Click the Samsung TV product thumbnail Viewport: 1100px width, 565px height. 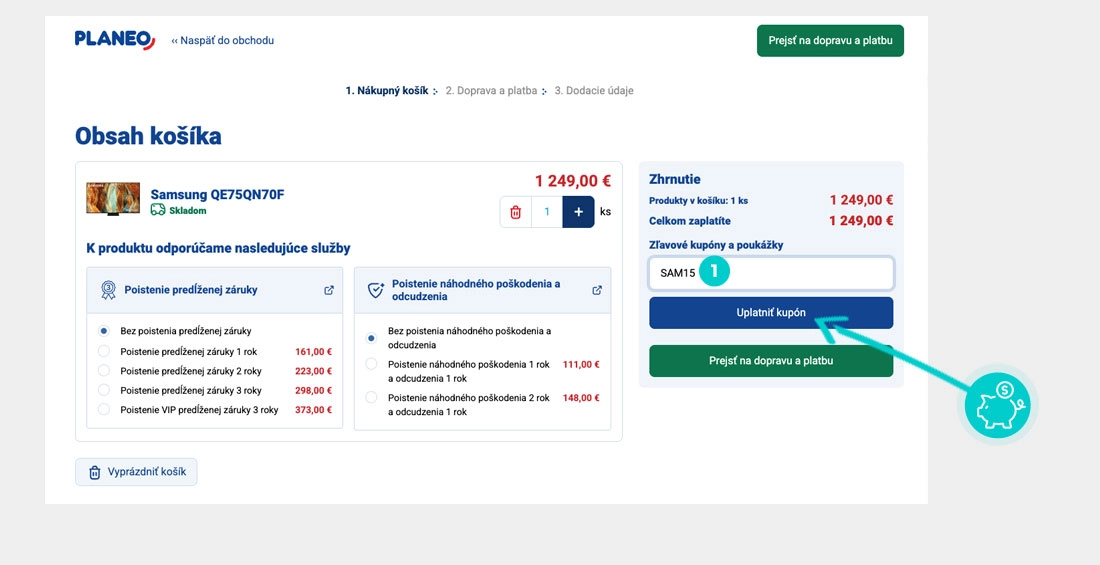point(113,199)
